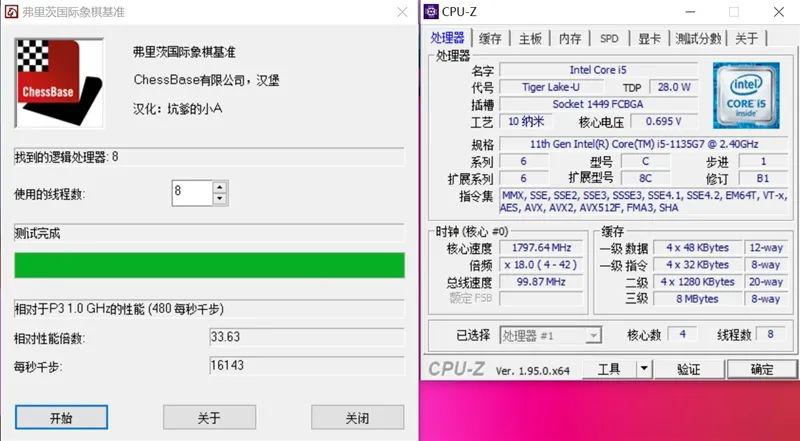Click the core speed 1797.64 MHz value

[x=541, y=248]
